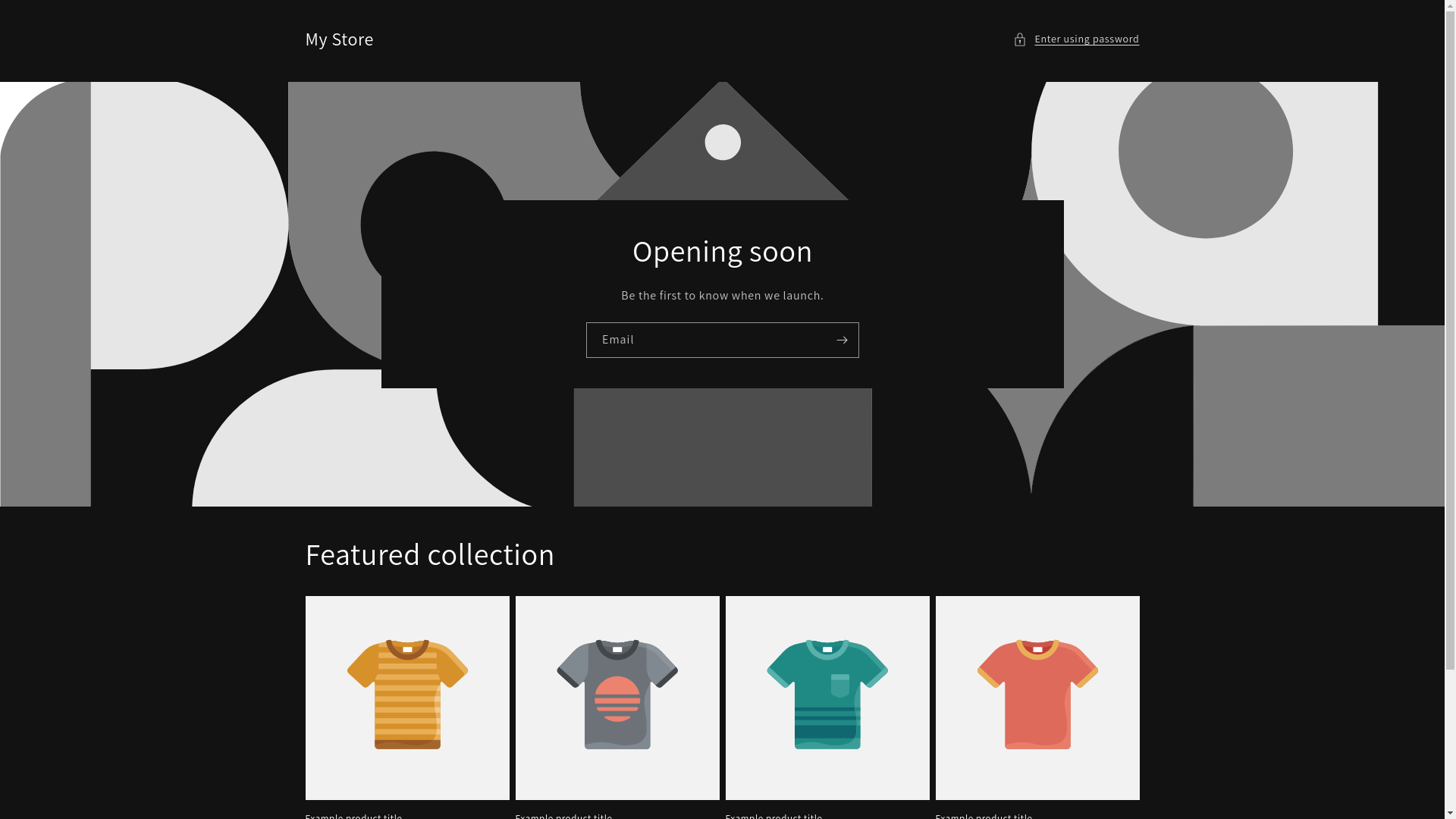Open the Enter using password link
Image resolution: width=1456 pixels, height=819 pixels.
coord(1086,39)
